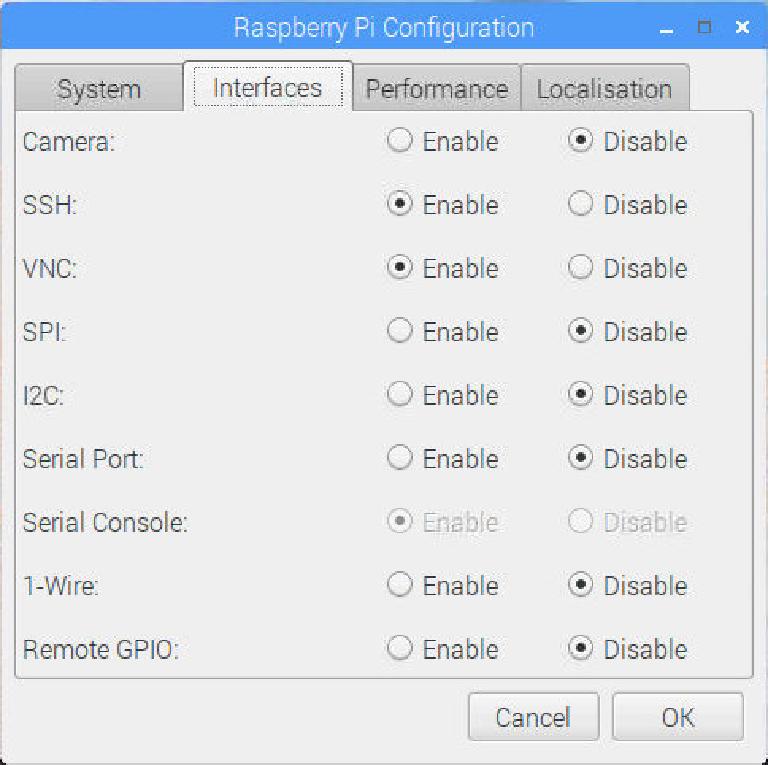Go to the Localisation tab

pos(603,89)
